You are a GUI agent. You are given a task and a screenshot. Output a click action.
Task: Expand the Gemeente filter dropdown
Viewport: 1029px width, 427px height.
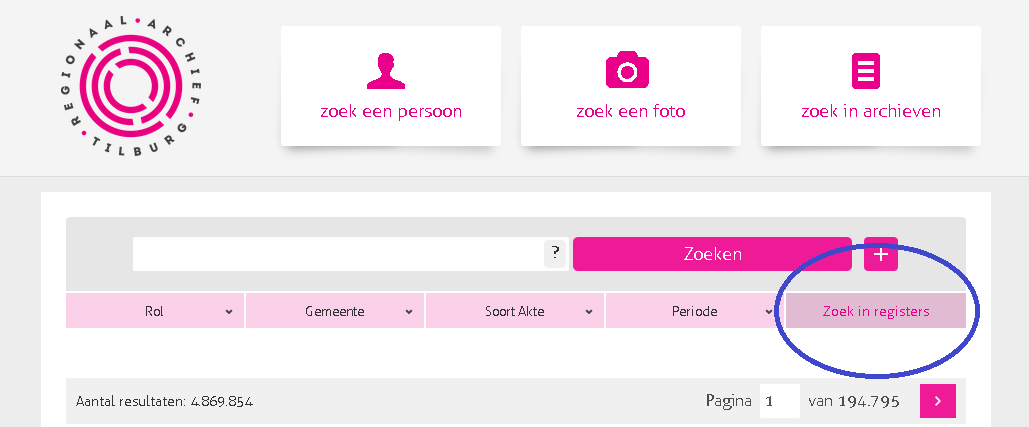pos(335,311)
